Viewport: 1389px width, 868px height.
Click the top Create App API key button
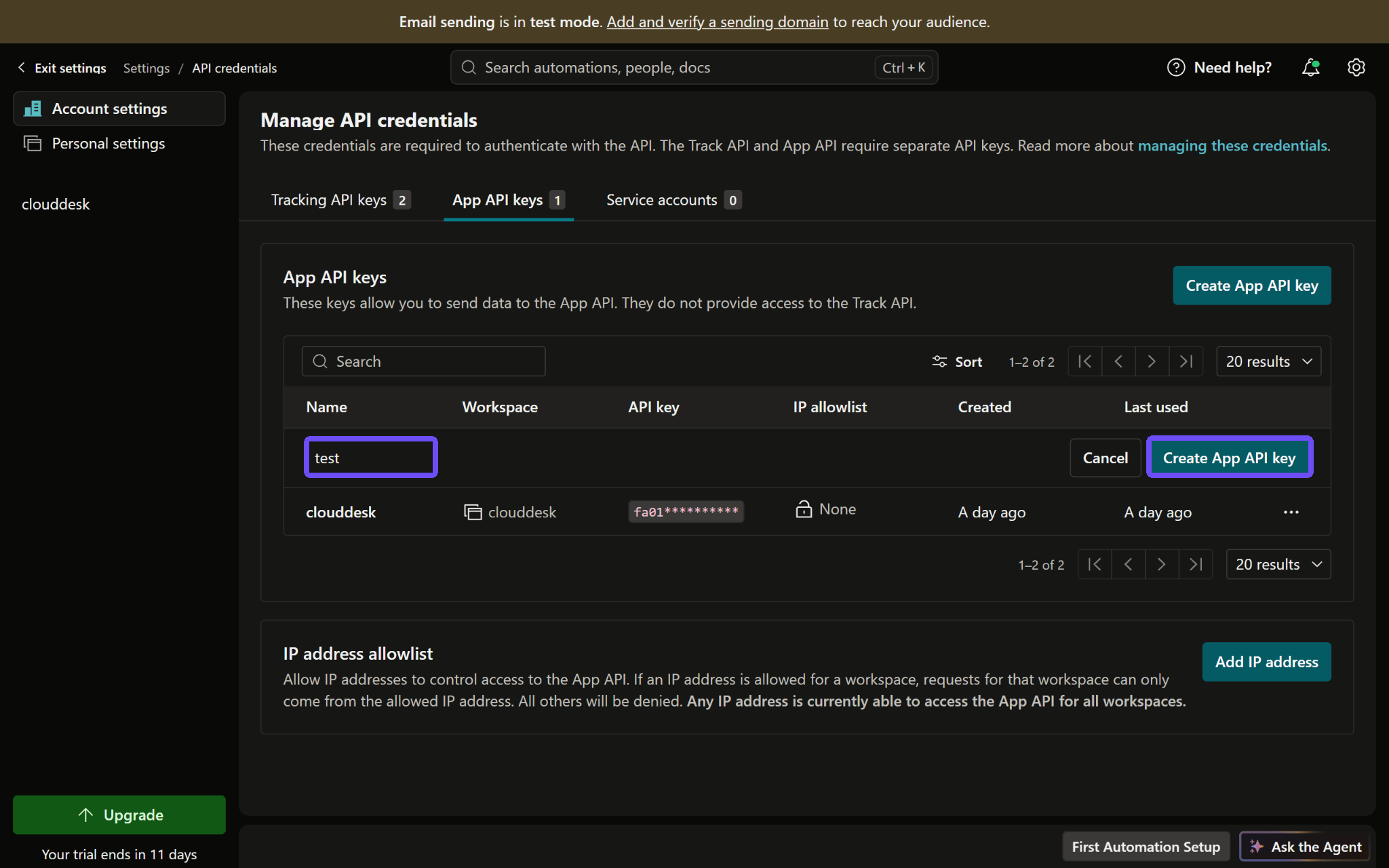(1251, 285)
